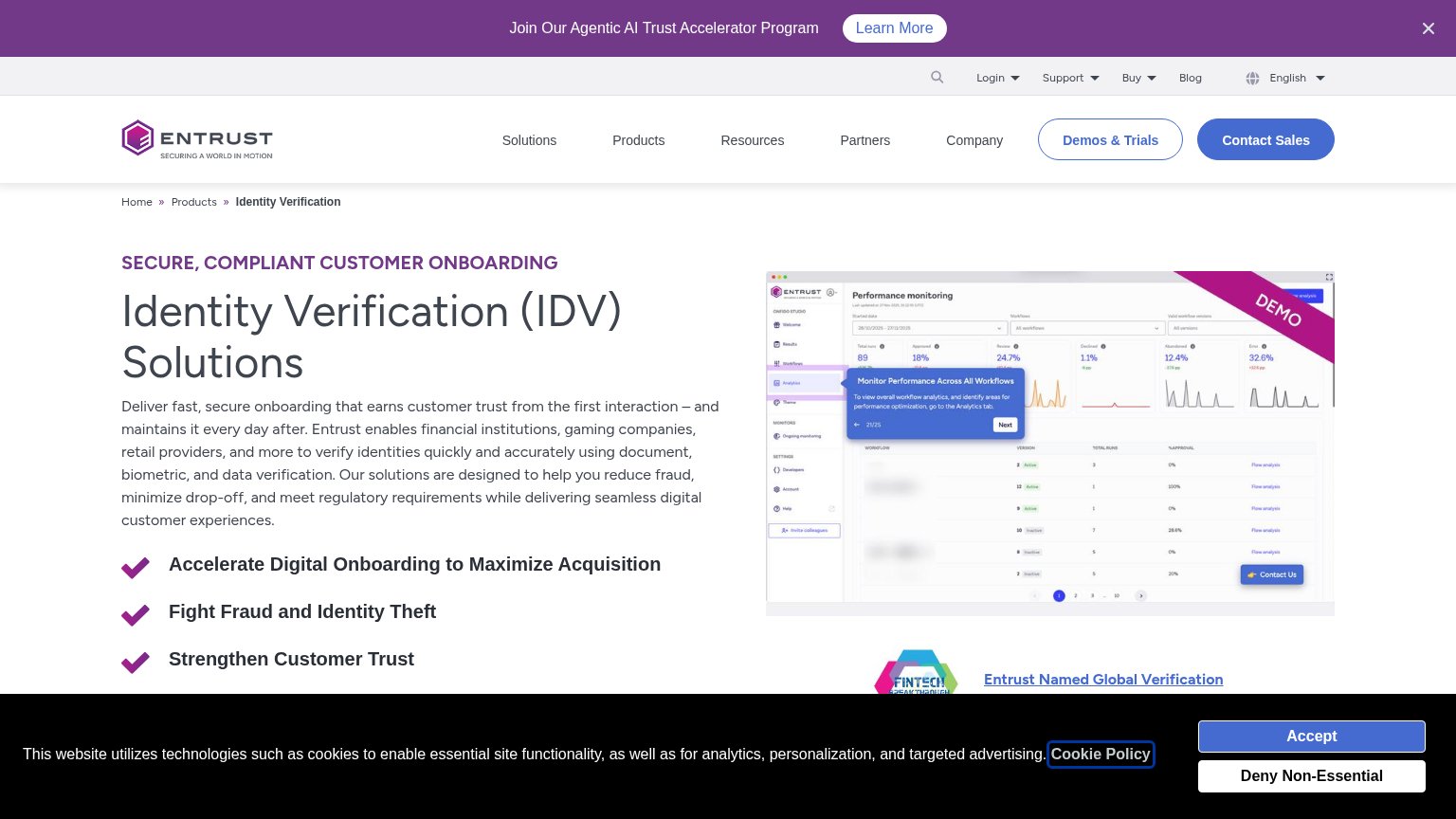The width and height of the screenshot is (1456, 819).
Task: Open the Solutions menu
Action: (529, 140)
